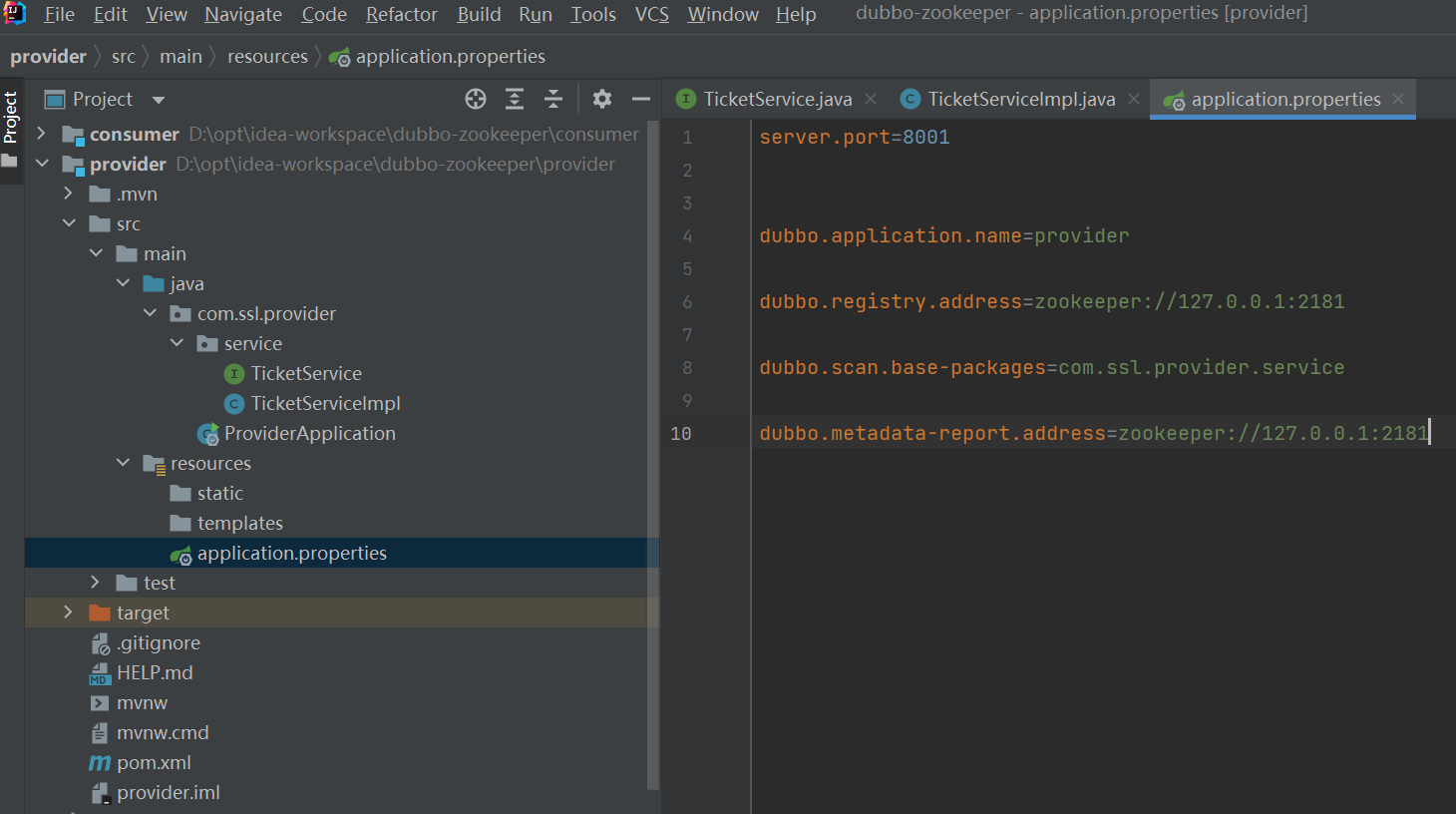This screenshot has width=1456, height=814.
Task: Collapse the provider module node
Action: pos(41,164)
